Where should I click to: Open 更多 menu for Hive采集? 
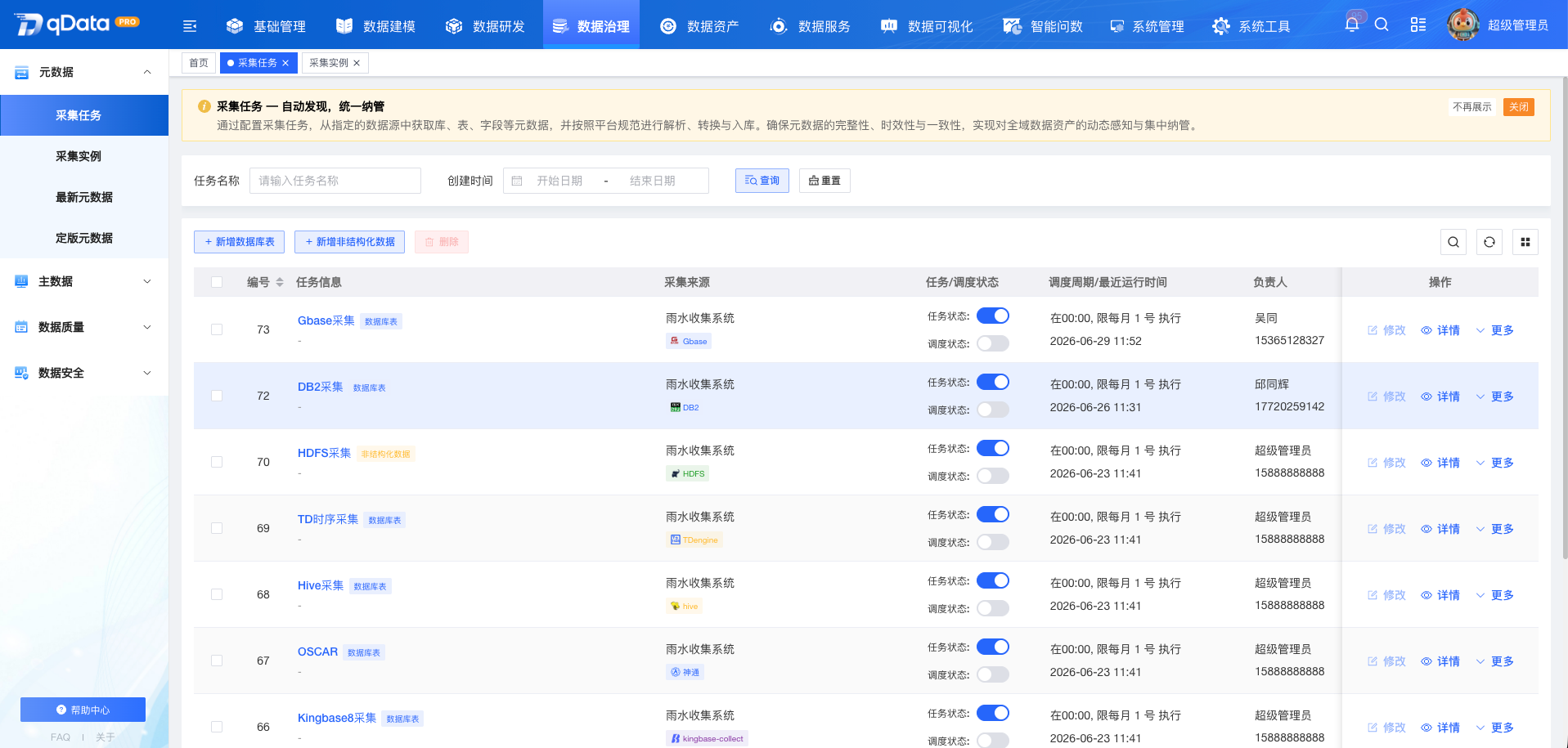[x=1494, y=595]
